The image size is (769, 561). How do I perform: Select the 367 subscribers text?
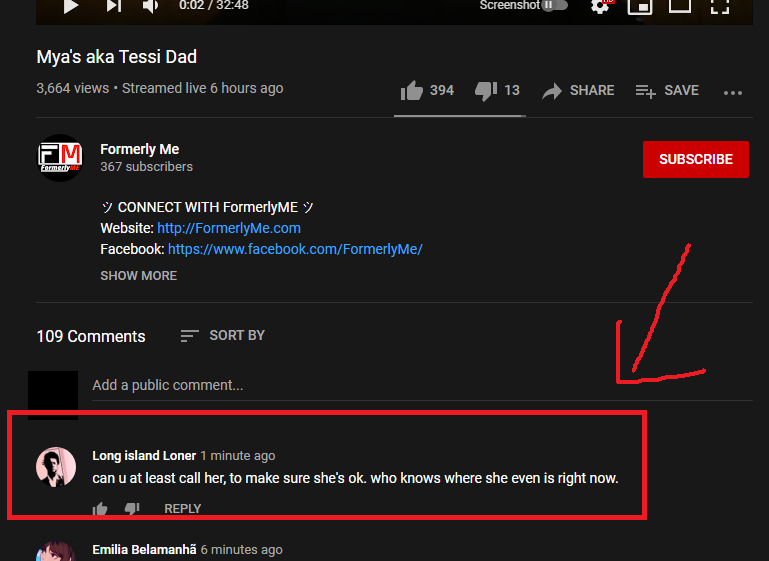146,167
